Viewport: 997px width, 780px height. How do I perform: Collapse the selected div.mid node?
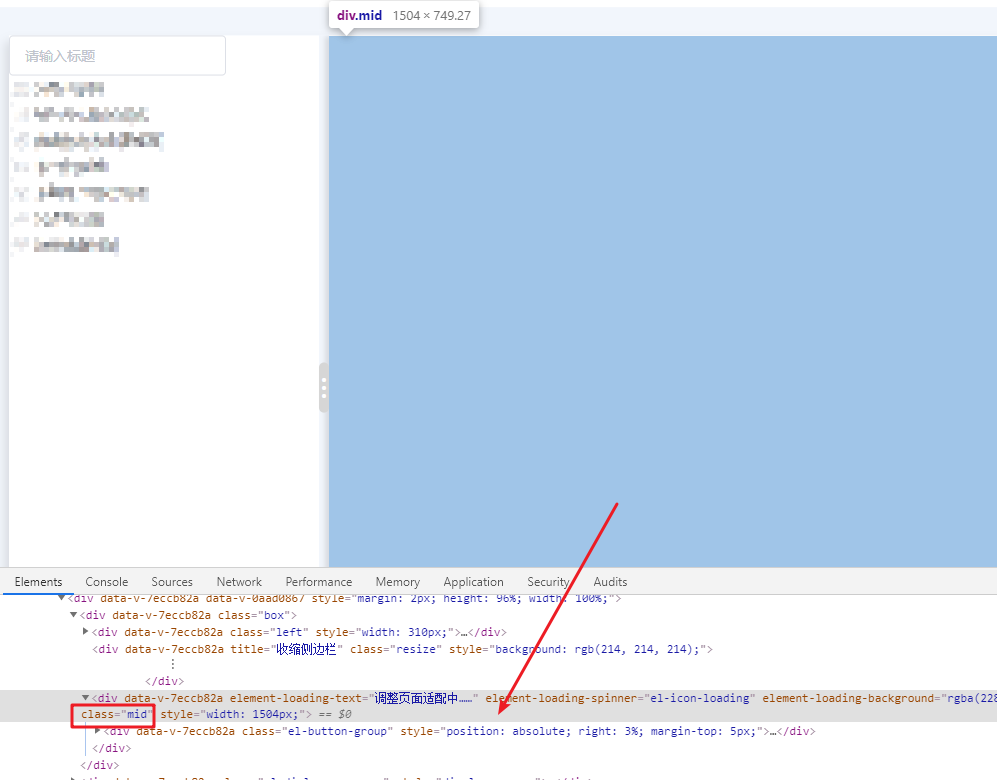(x=86, y=698)
